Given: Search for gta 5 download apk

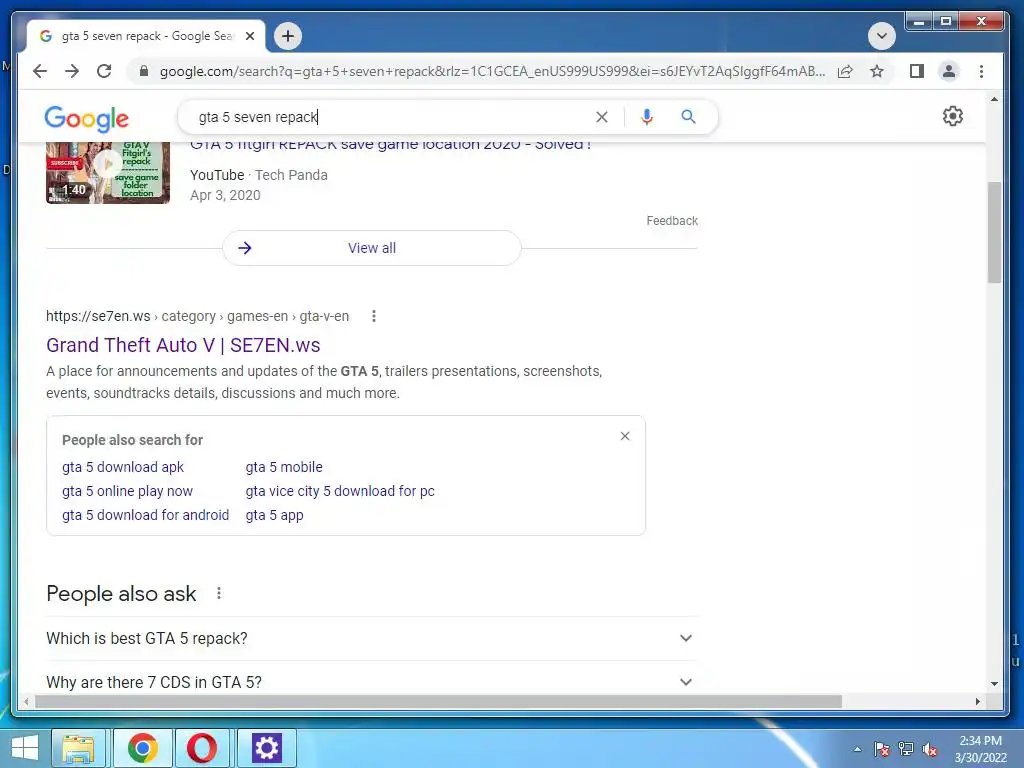Looking at the screenshot, I should (123, 467).
